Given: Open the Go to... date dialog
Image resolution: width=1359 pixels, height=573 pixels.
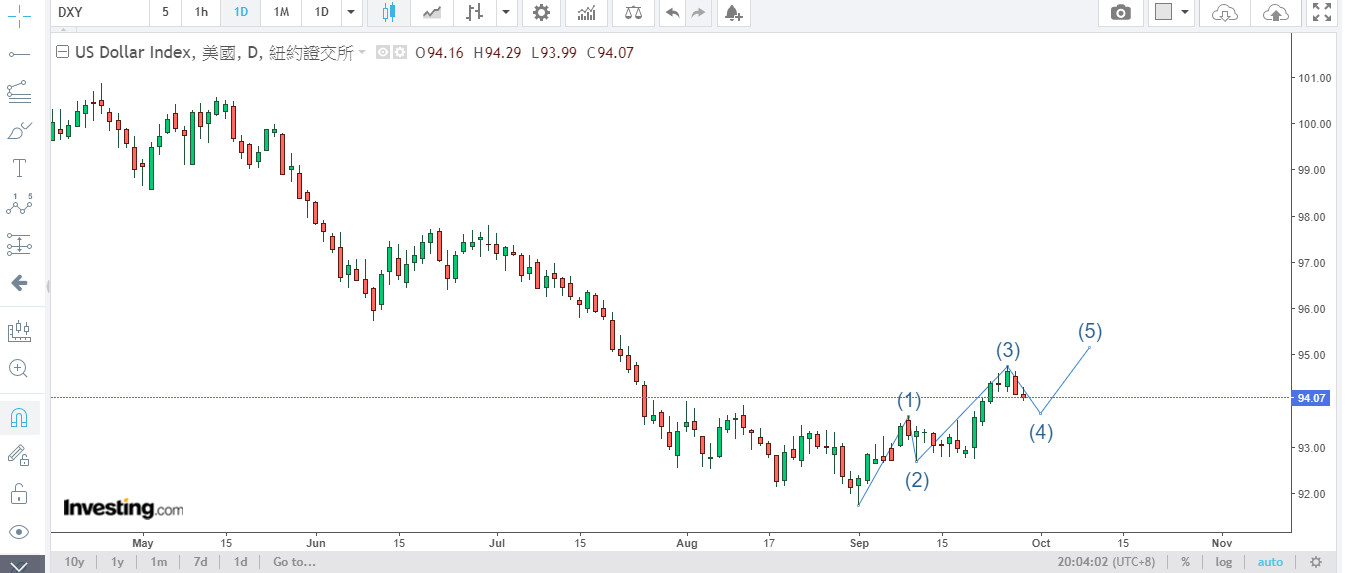Looking at the screenshot, I should coord(294,562).
